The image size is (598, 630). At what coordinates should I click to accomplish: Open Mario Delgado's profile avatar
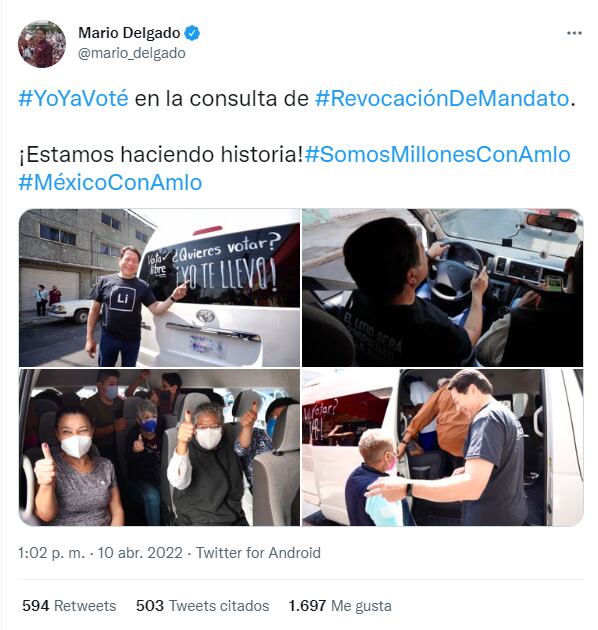click(42, 44)
